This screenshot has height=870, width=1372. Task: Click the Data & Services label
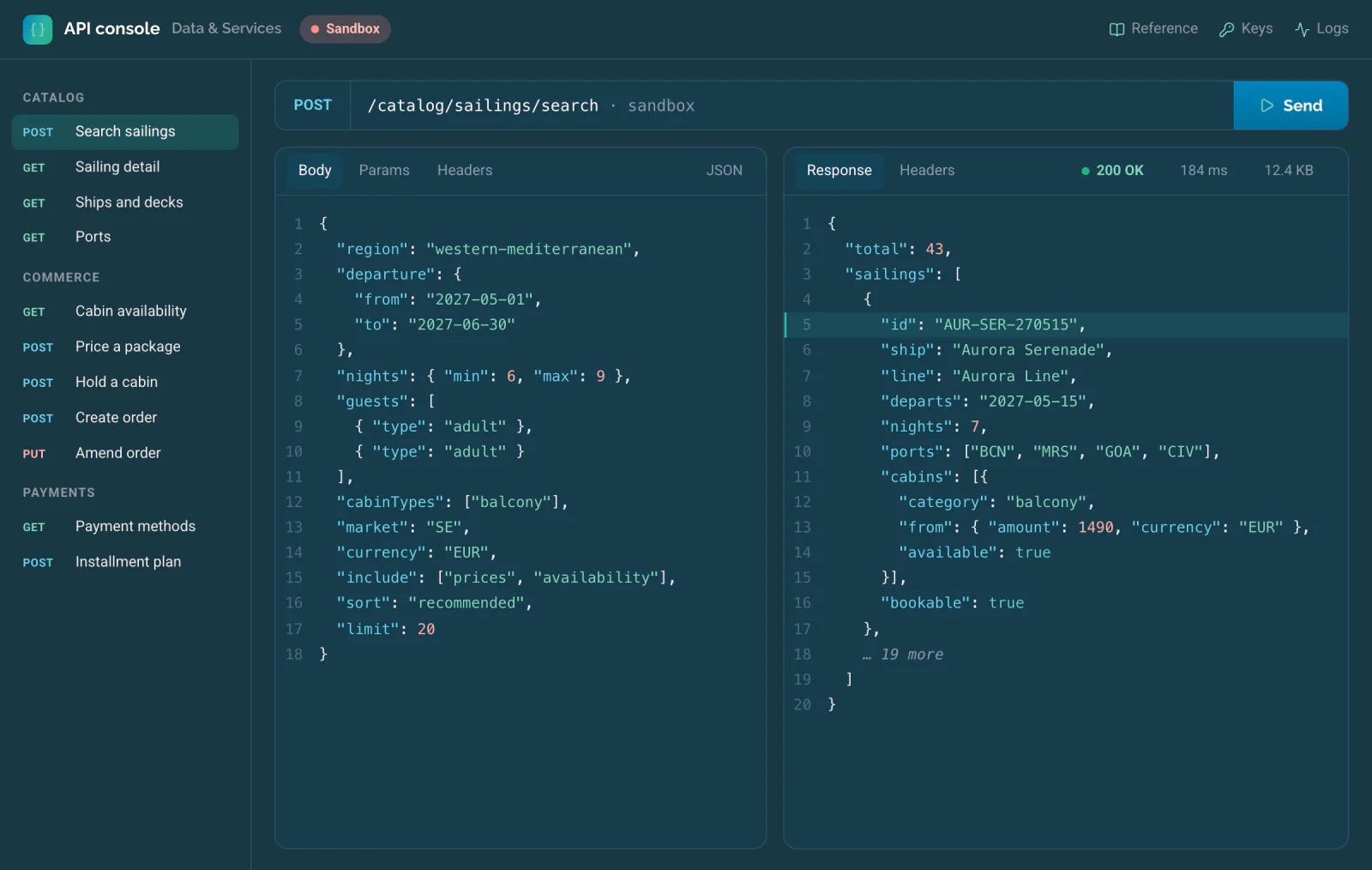point(226,28)
